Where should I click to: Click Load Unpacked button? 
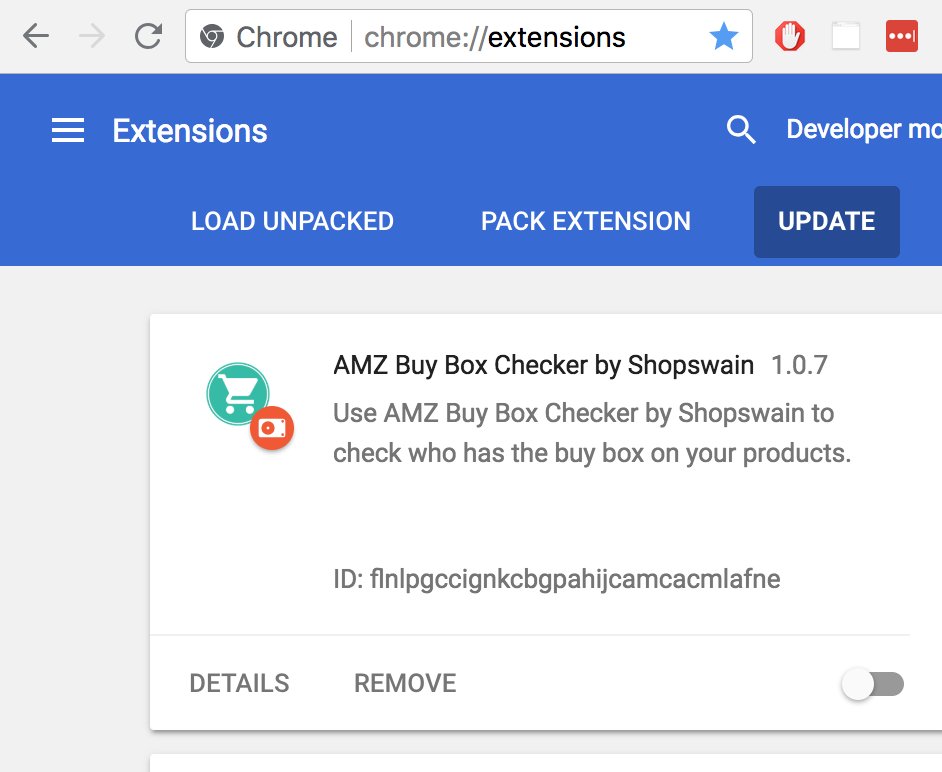pos(292,222)
